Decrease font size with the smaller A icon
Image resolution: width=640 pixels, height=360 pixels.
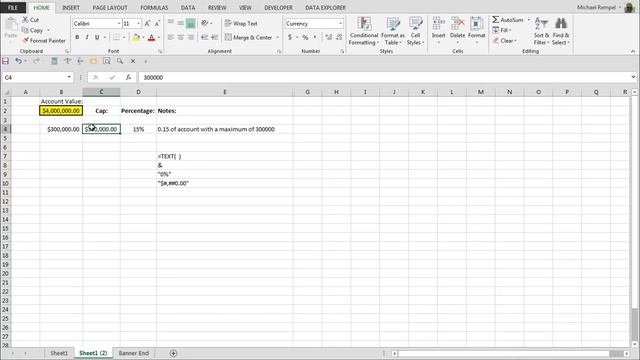(x=157, y=24)
